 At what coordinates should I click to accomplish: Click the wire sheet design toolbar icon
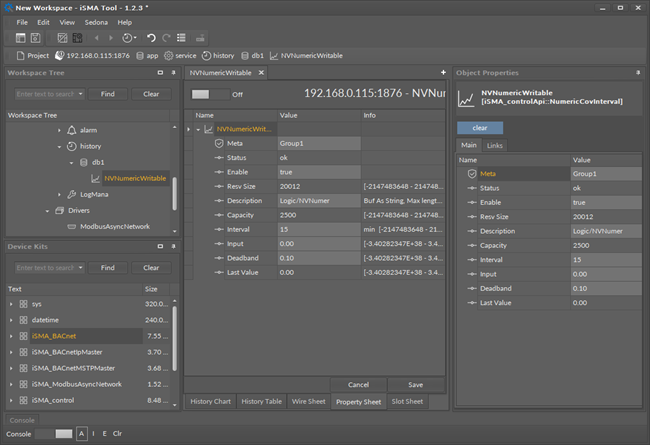(x=62, y=38)
